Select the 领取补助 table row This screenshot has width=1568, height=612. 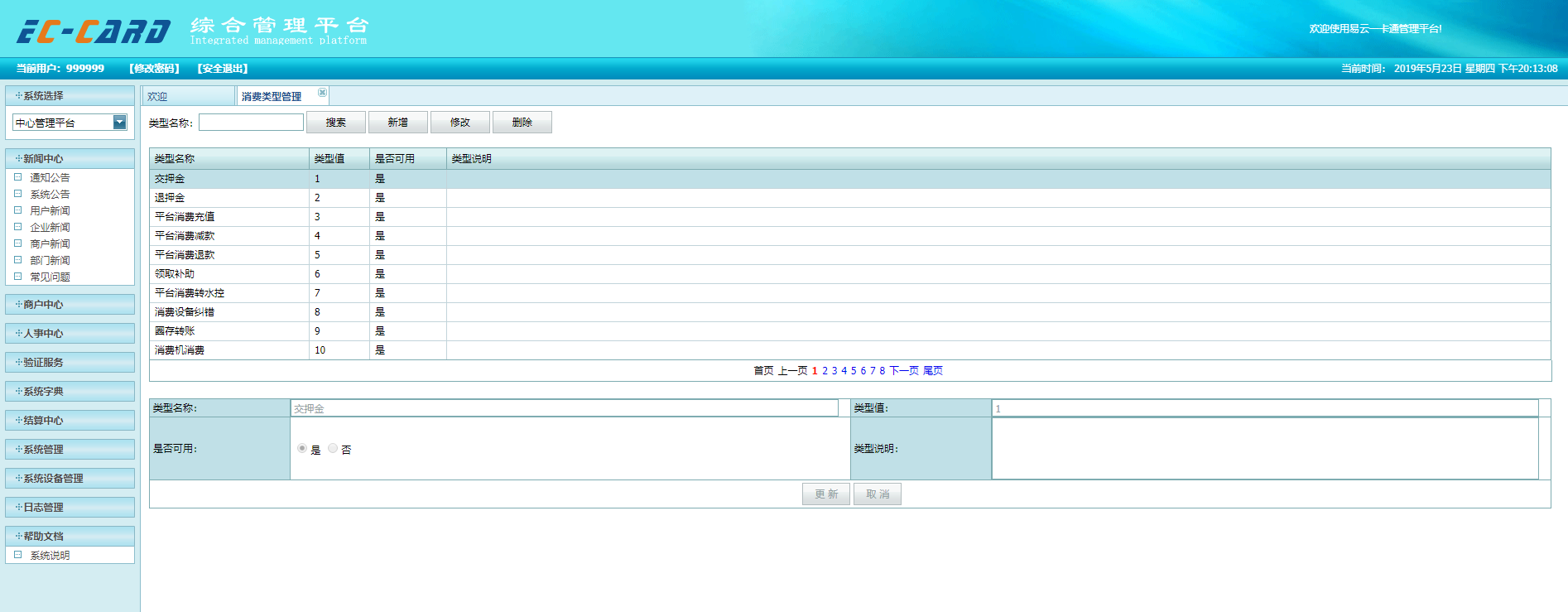849,274
